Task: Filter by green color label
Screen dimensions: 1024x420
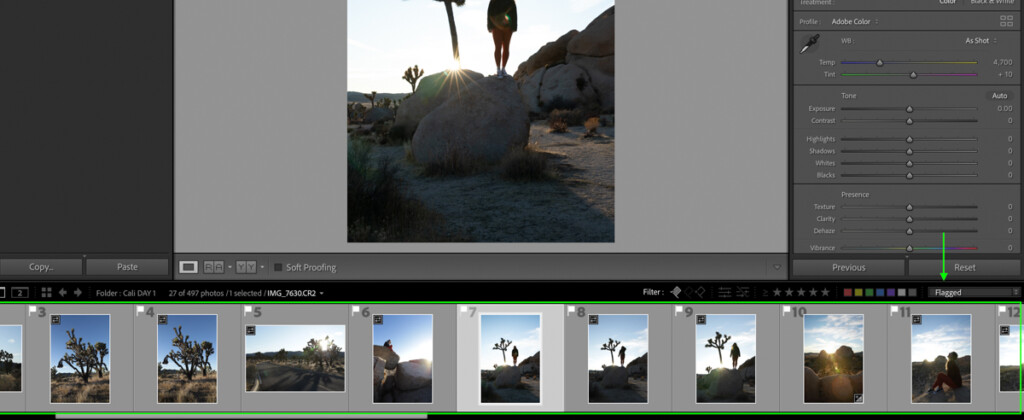Action: click(x=869, y=293)
